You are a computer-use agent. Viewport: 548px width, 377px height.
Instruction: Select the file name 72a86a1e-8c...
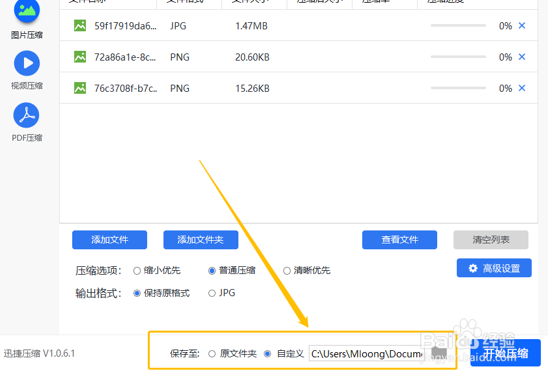[125, 57]
